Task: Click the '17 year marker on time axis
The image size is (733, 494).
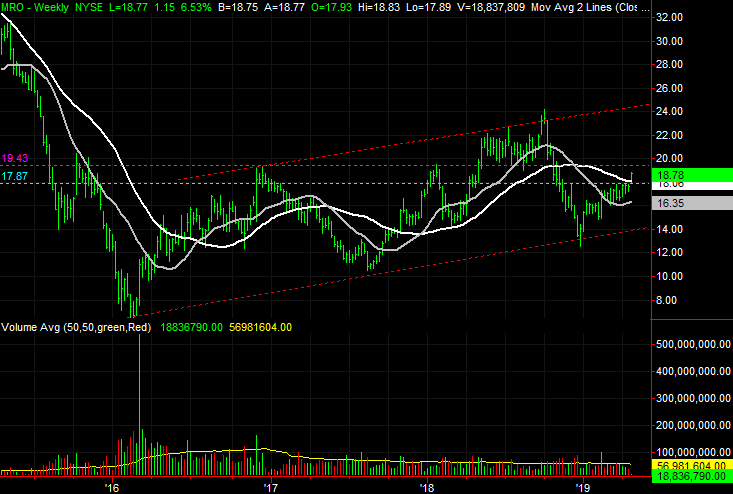Action: tap(270, 488)
